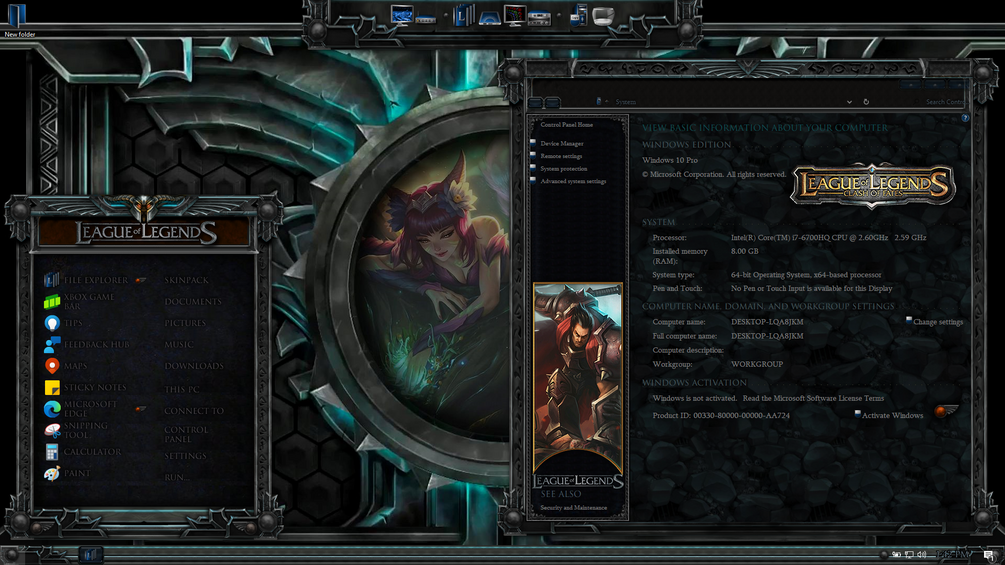The height and width of the screenshot is (565, 1005).
Task: Open System protection link
Action: click(563, 168)
